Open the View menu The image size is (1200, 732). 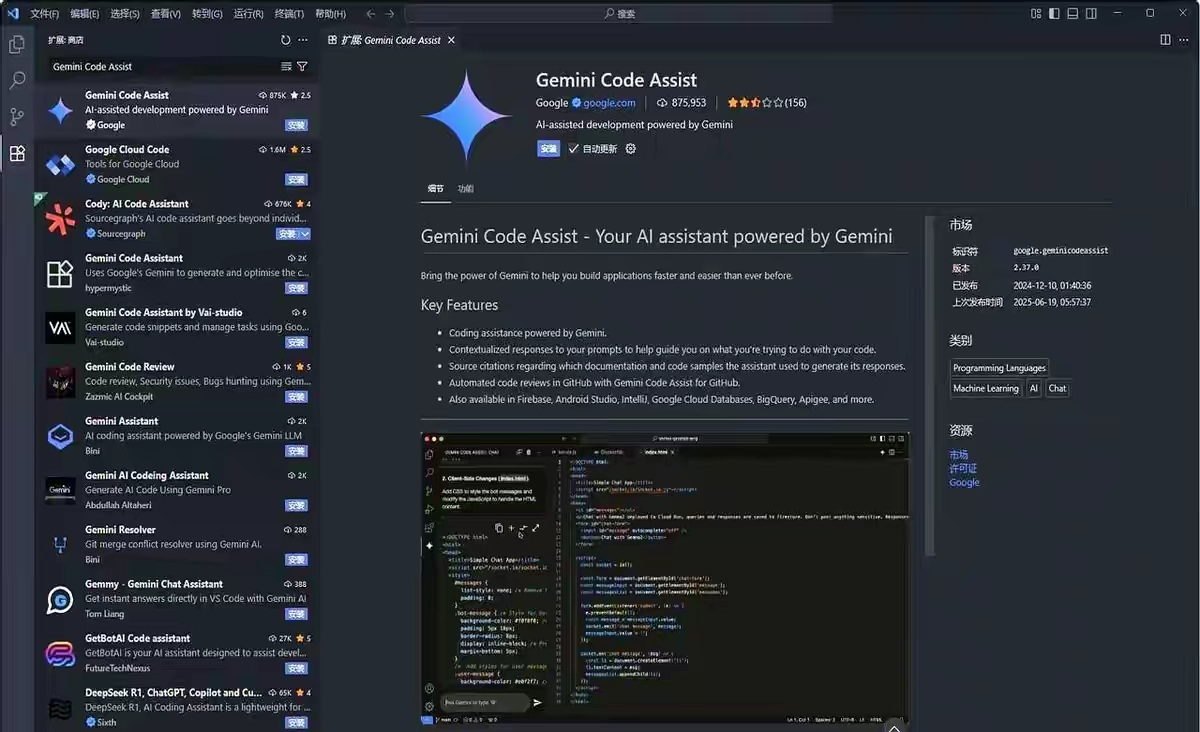[166, 14]
